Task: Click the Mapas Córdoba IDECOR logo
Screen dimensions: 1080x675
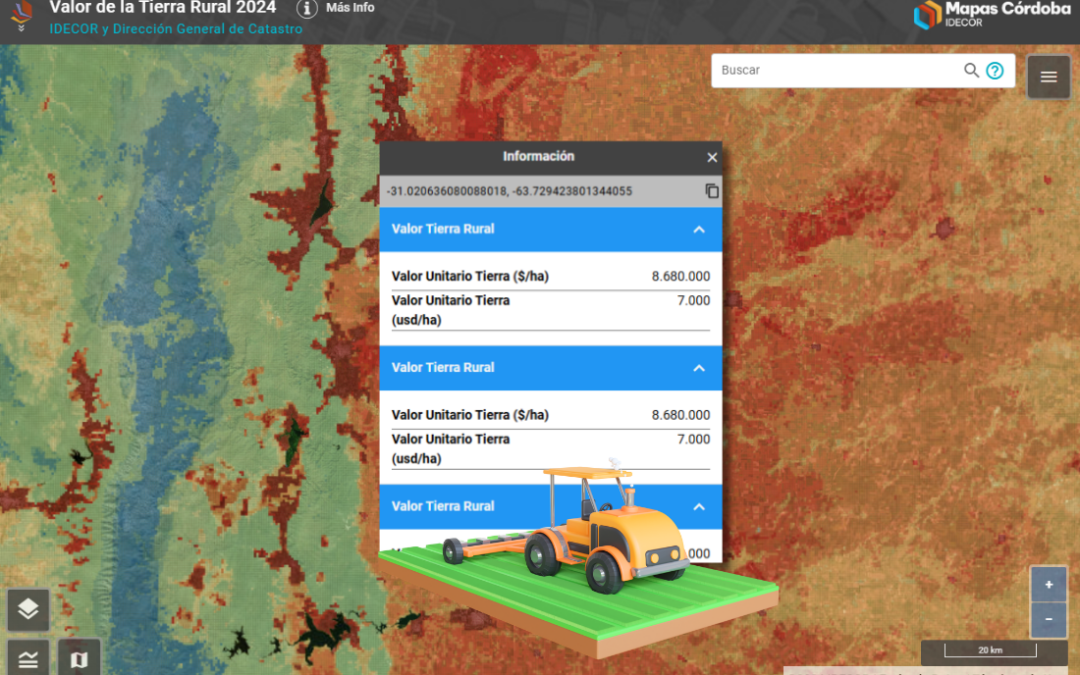Action: point(992,14)
